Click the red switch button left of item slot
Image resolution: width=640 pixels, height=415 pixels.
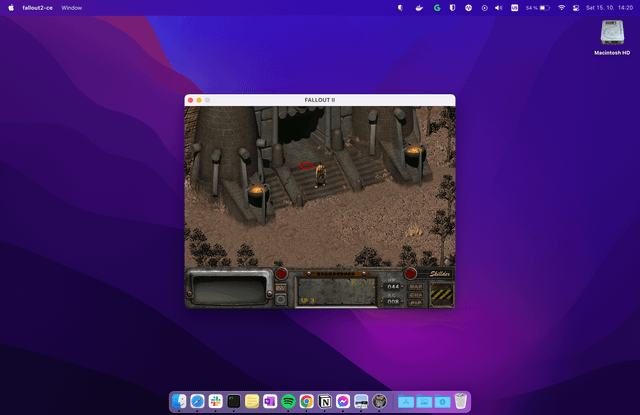click(281, 273)
